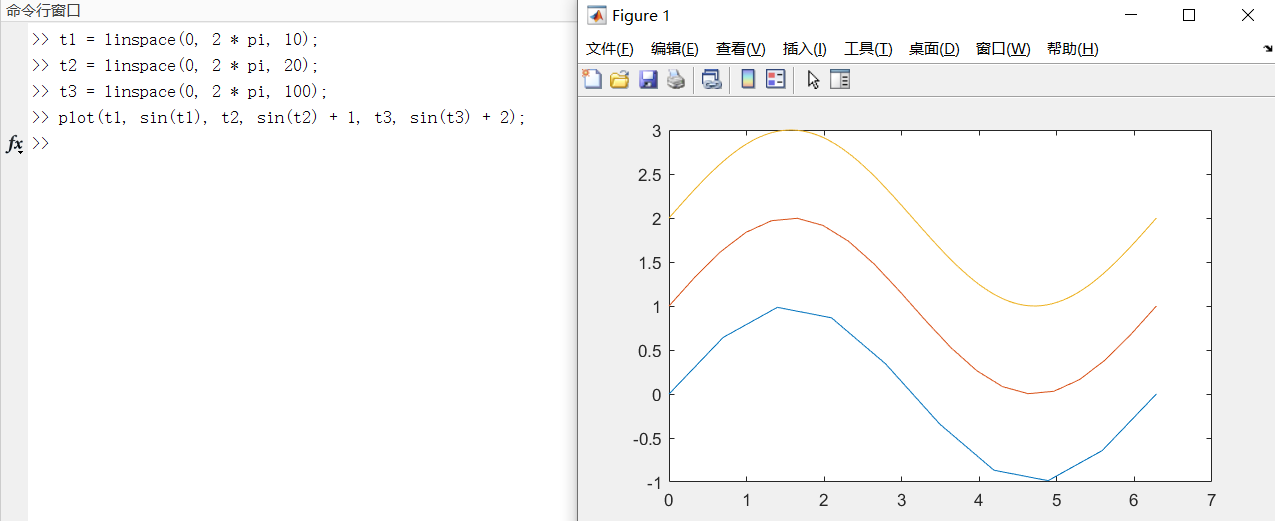
Task: Close the Figure 1 window
Action: (x=1247, y=15)
